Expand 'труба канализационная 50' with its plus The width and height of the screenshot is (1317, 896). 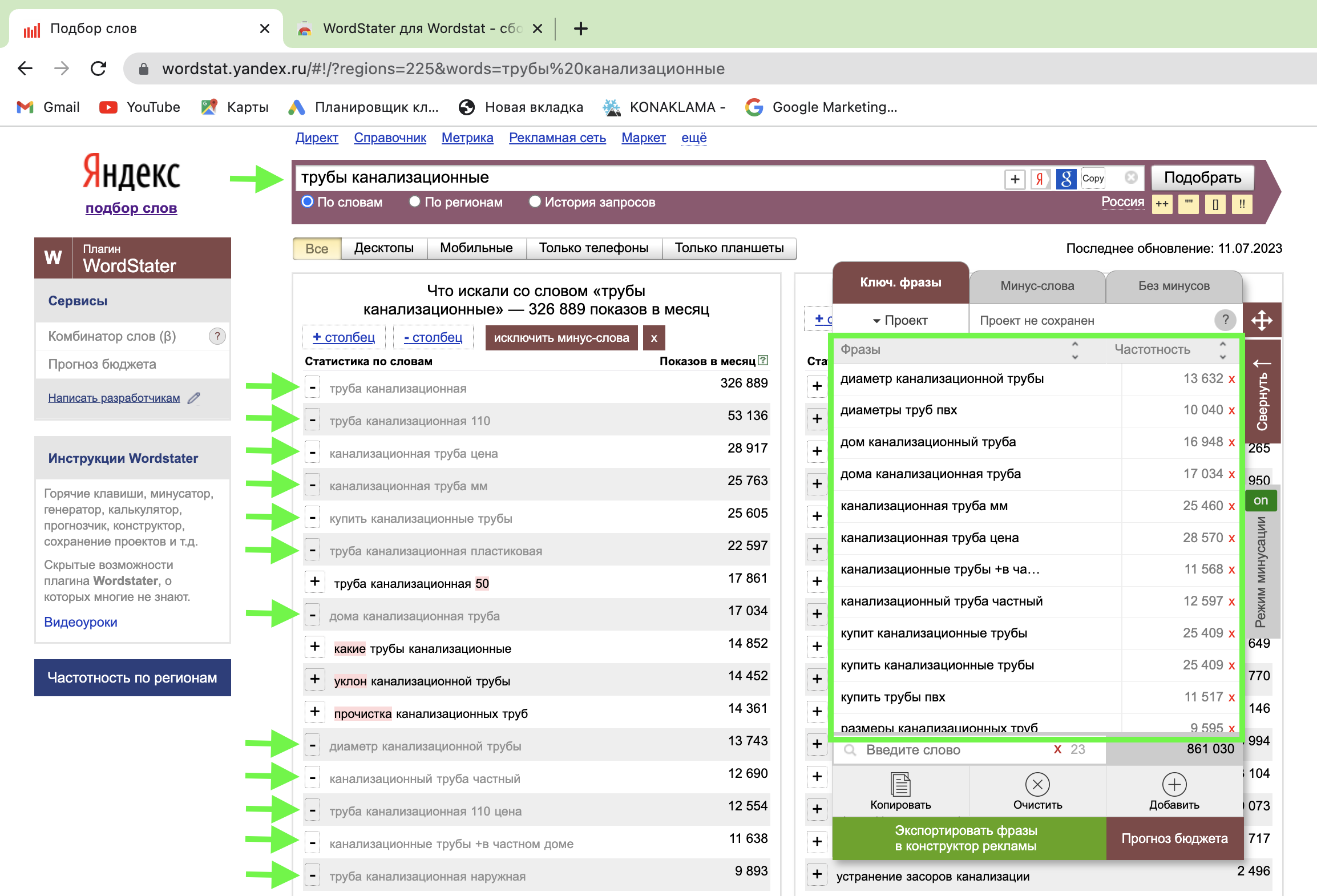click(314, 582)
